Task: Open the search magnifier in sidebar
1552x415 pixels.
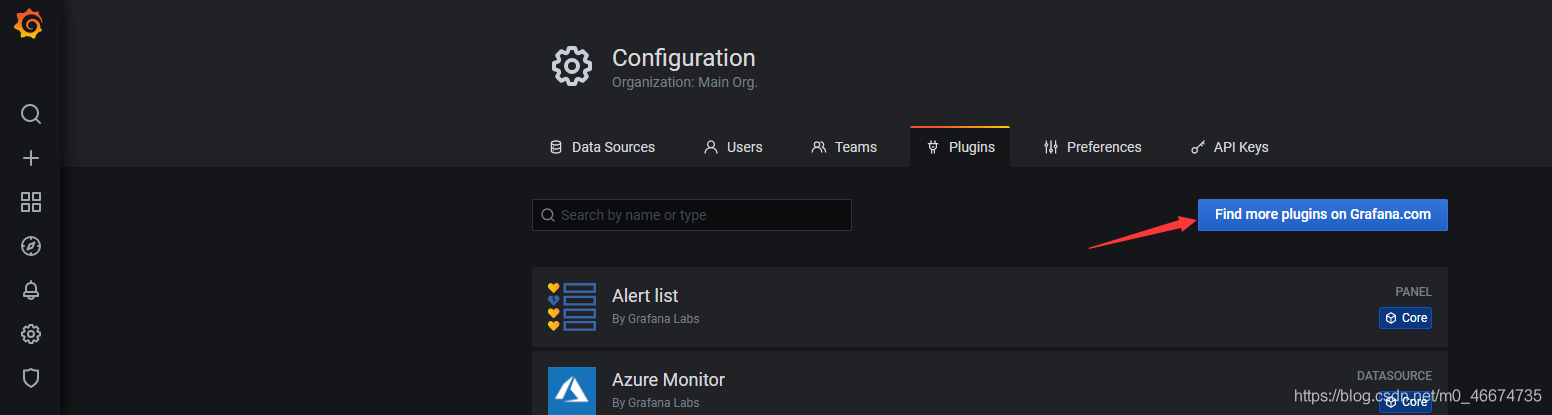Action: [x=31, y=114]
